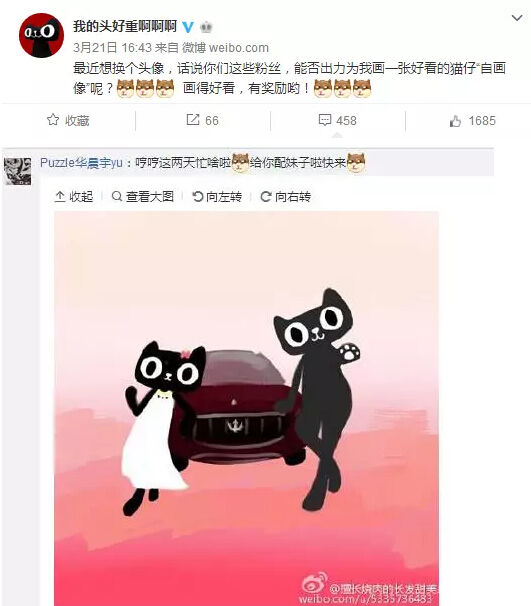Repost using the share icon
The height and width of the screenshot is (606, 531).
click(192, 120)
